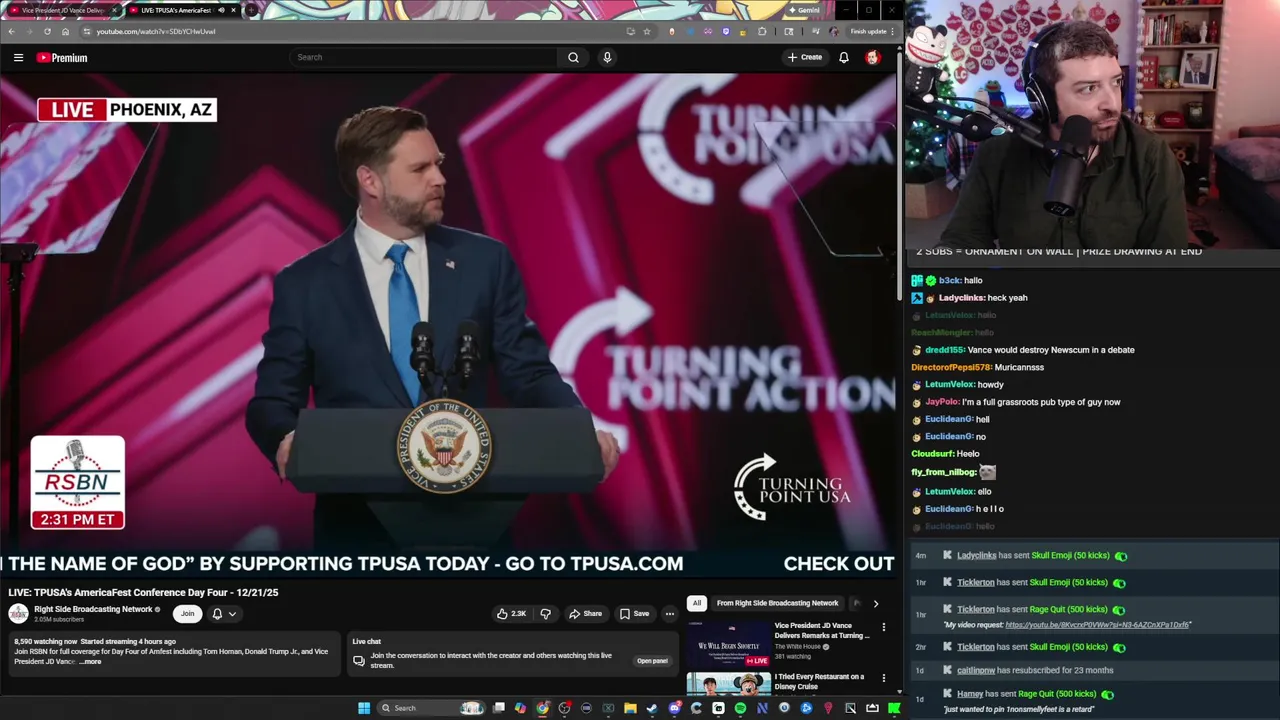Expand the notification bell dropdown

(x=224, y=614)
